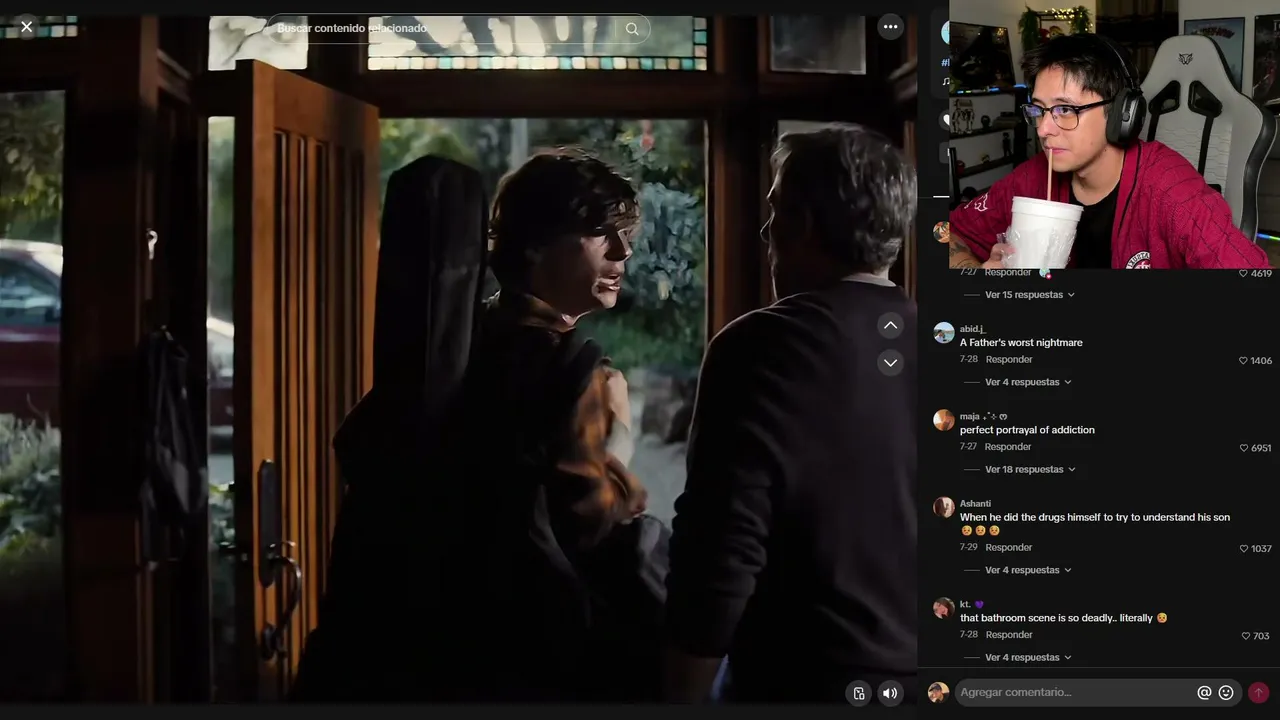
Task: Open Ashanti's profile from username
Action: point(975,503)
